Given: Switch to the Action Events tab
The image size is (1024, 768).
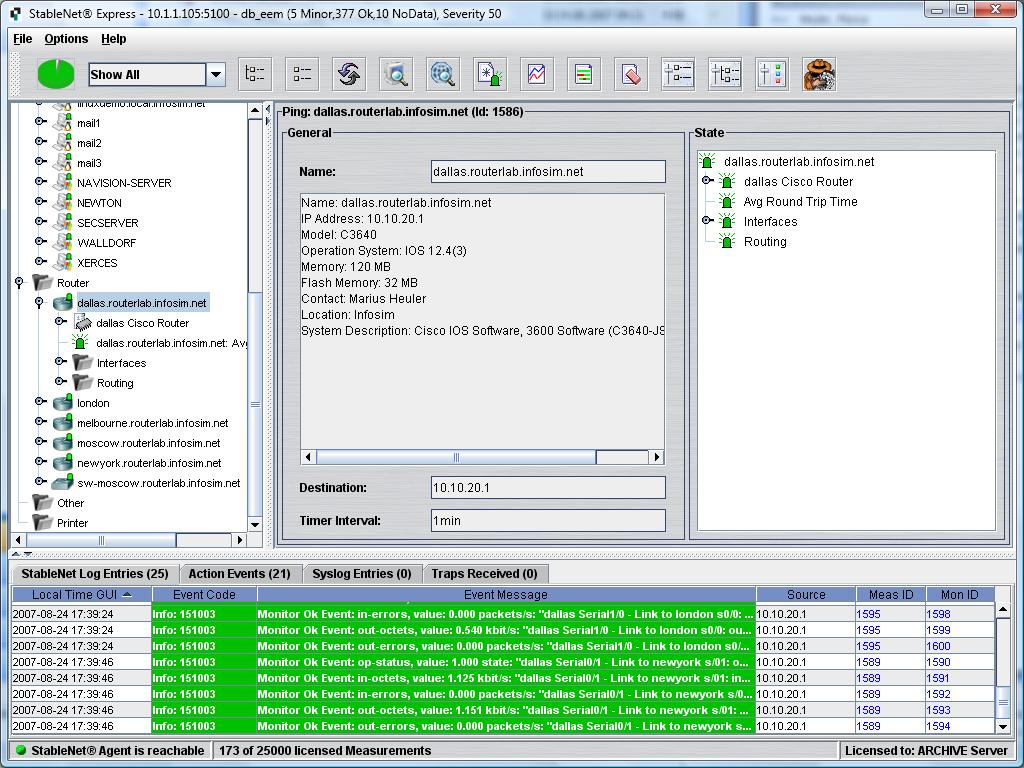Looking at the screenshot, I should click(240, 573).
